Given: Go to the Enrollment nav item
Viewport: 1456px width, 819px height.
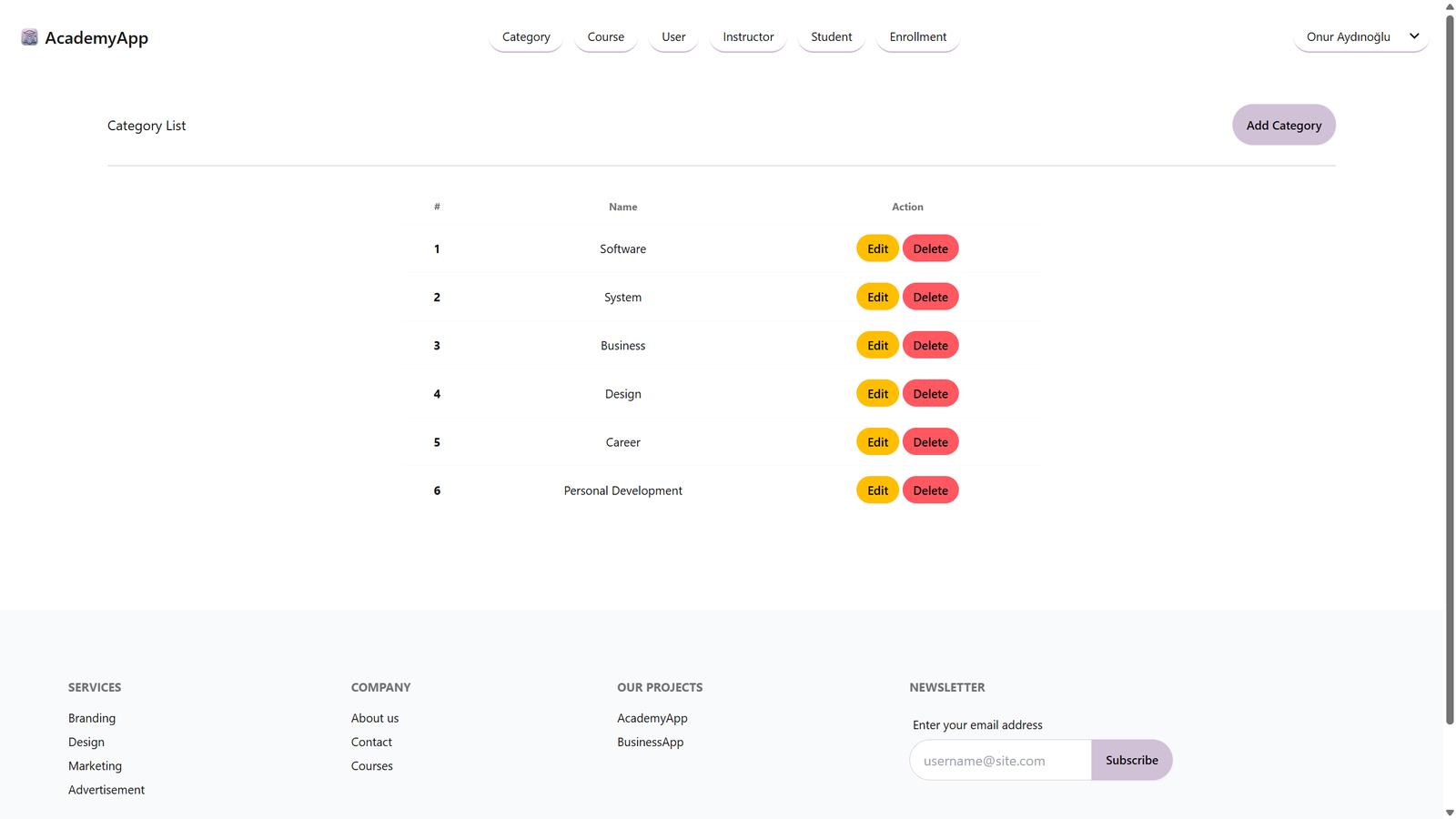Looking at the screenshot, I should click(x=918, y=36).
